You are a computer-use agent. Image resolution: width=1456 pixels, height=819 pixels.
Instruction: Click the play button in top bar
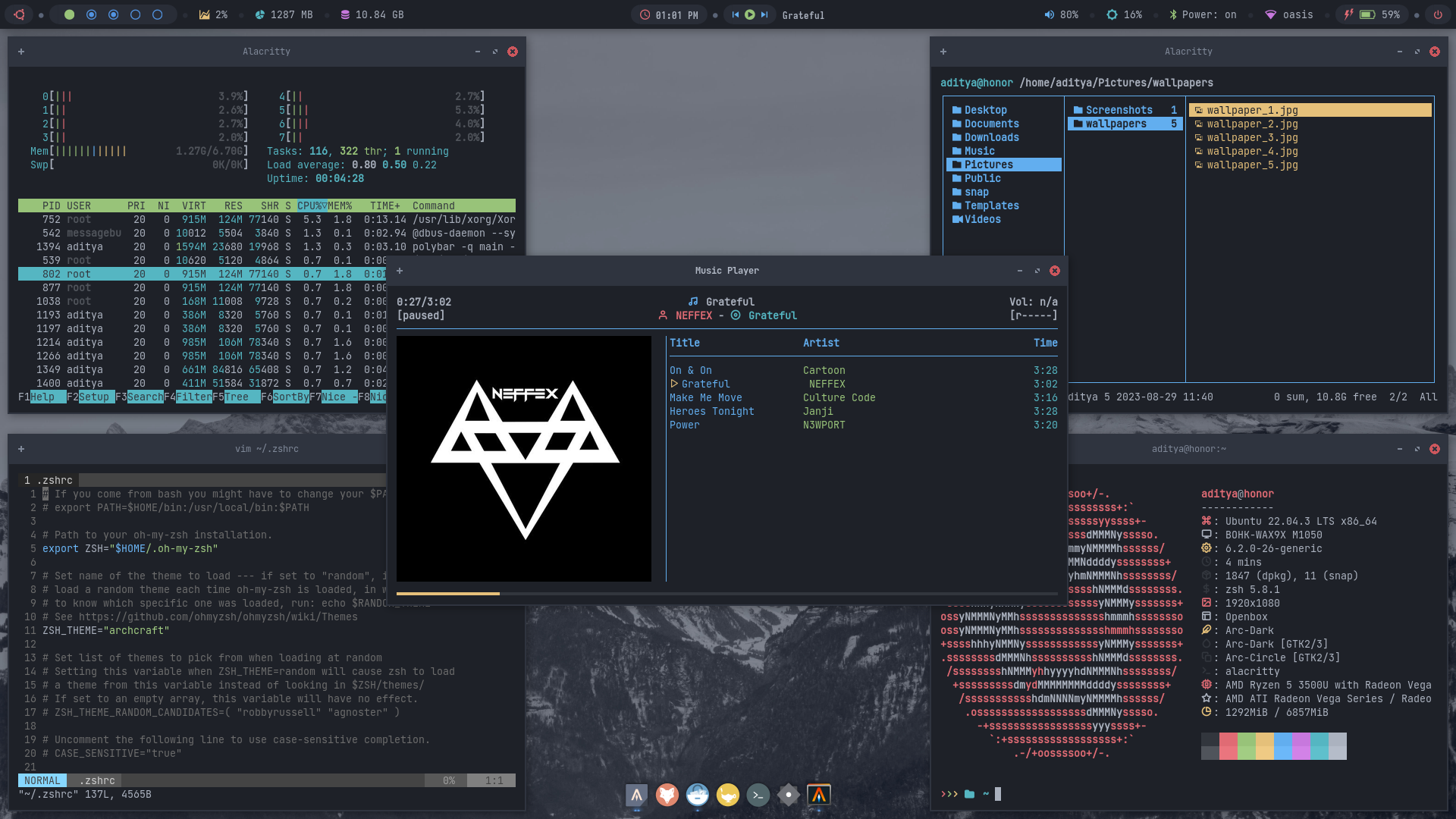[749, 14]
